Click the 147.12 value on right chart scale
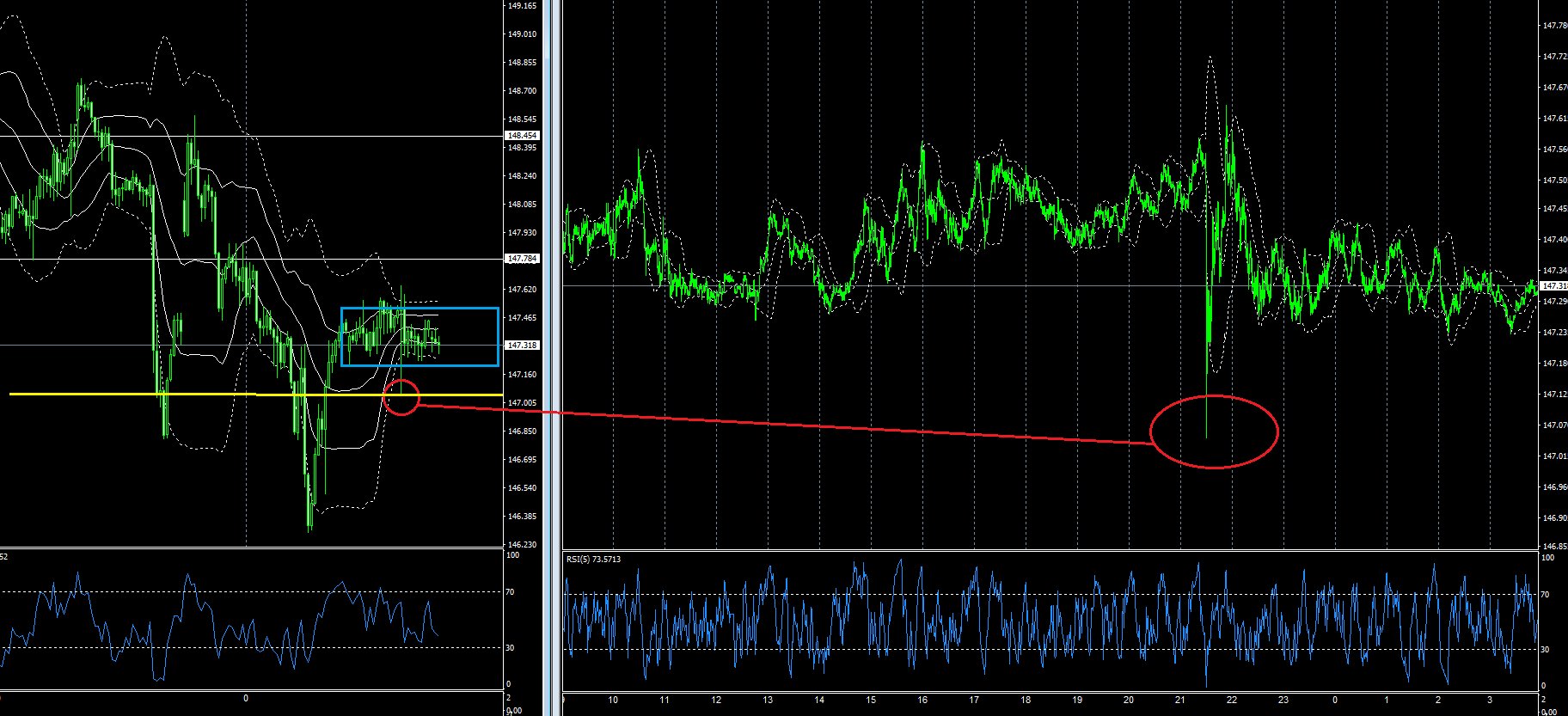The width and height of the screenshot is (1568, 716). (1555, 395)
